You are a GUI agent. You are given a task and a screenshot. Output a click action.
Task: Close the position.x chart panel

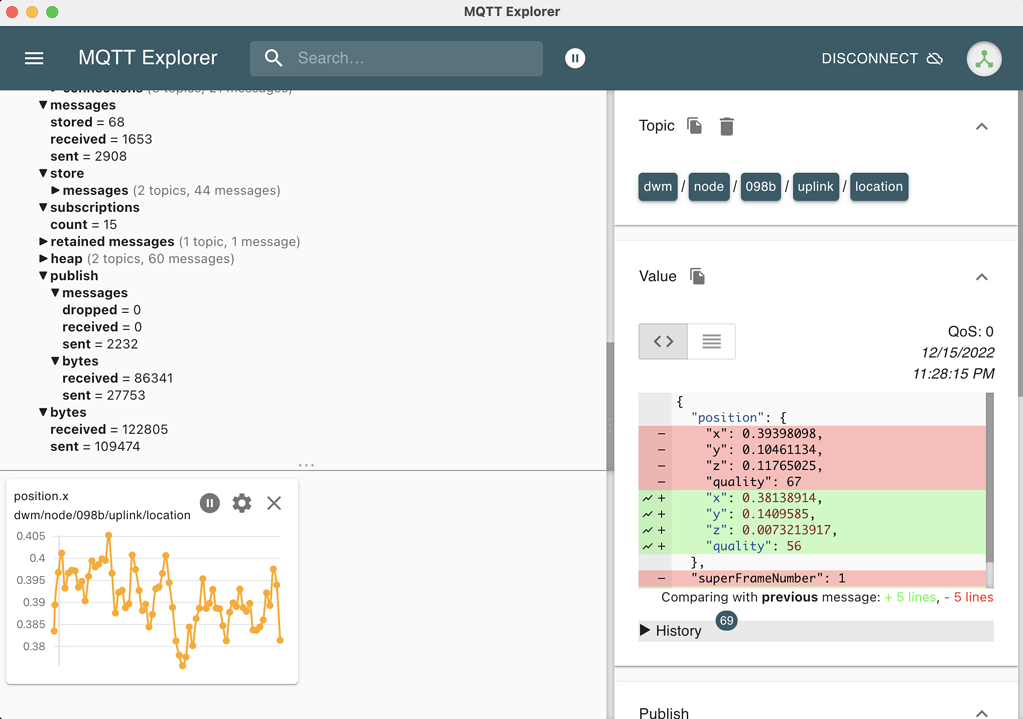point(274,503)
